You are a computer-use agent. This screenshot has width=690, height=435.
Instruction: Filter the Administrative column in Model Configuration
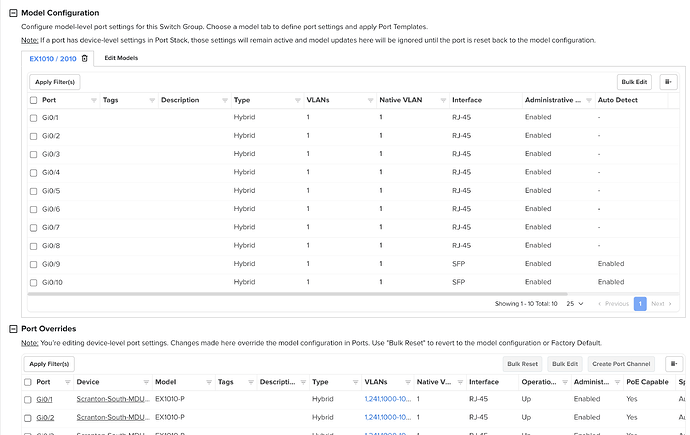[x=588, y=100]
